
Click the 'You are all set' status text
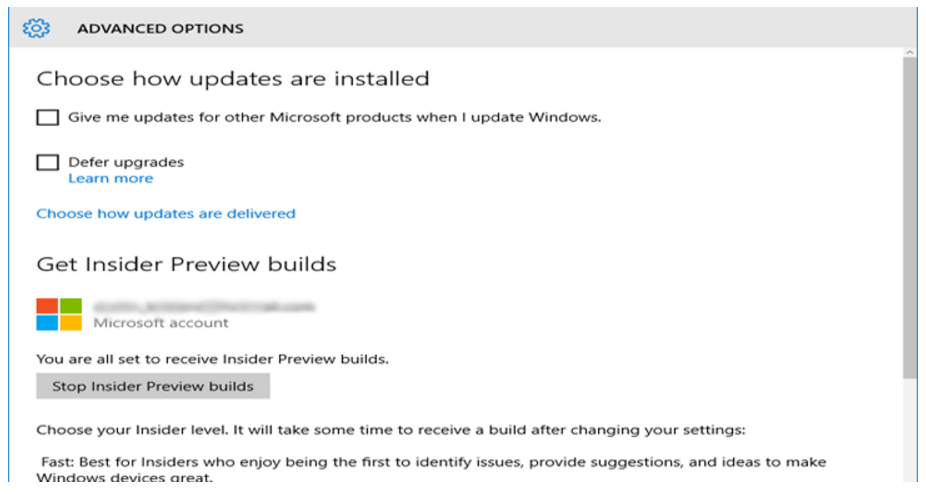pyautogui.click(x=213, y=359)
